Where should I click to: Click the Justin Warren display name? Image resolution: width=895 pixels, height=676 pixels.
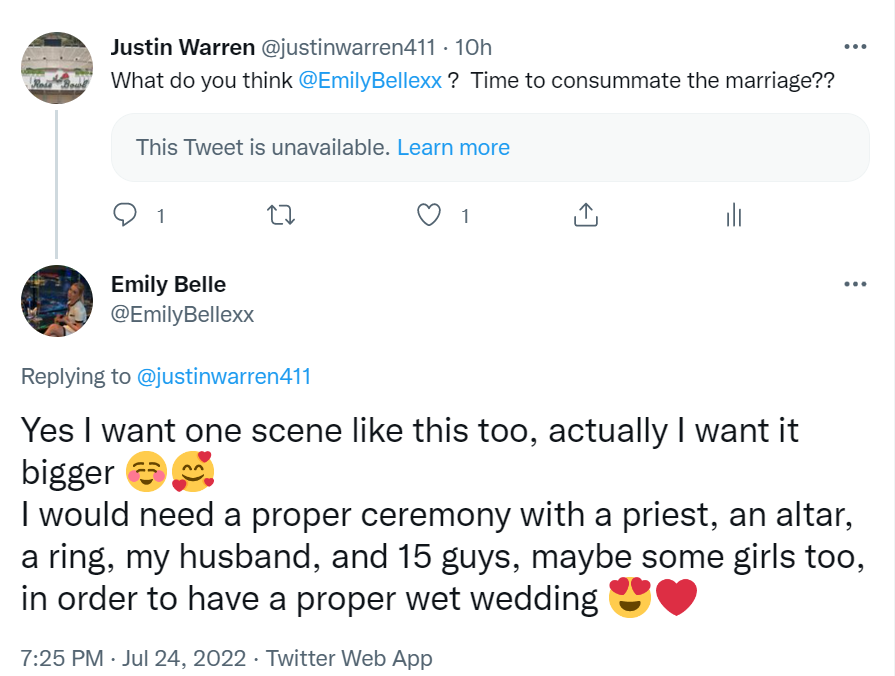[182, 47]
